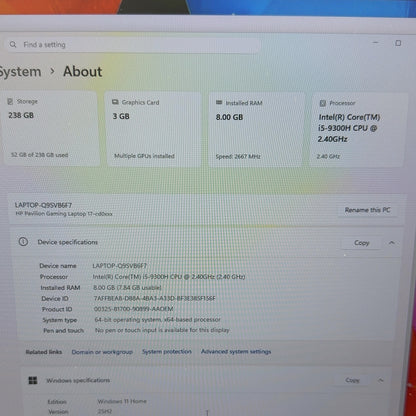Viewport: 416px width, 416px height.
Task: Click the Processor chip icon
Action: coord(323,103)
